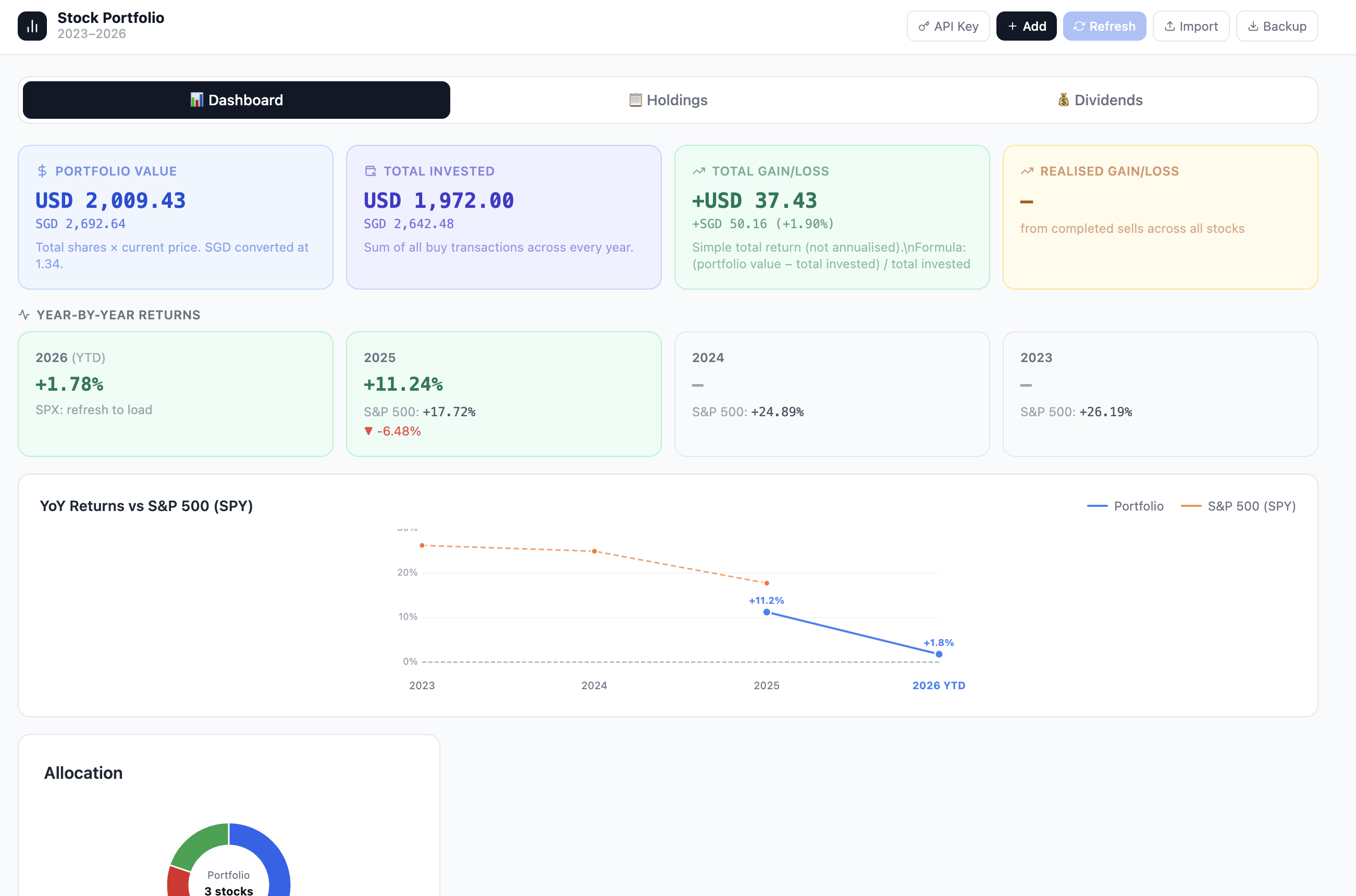
Task: Click the Stock Portfolio bar-chart logo icon
Action: tap(32, 26)
